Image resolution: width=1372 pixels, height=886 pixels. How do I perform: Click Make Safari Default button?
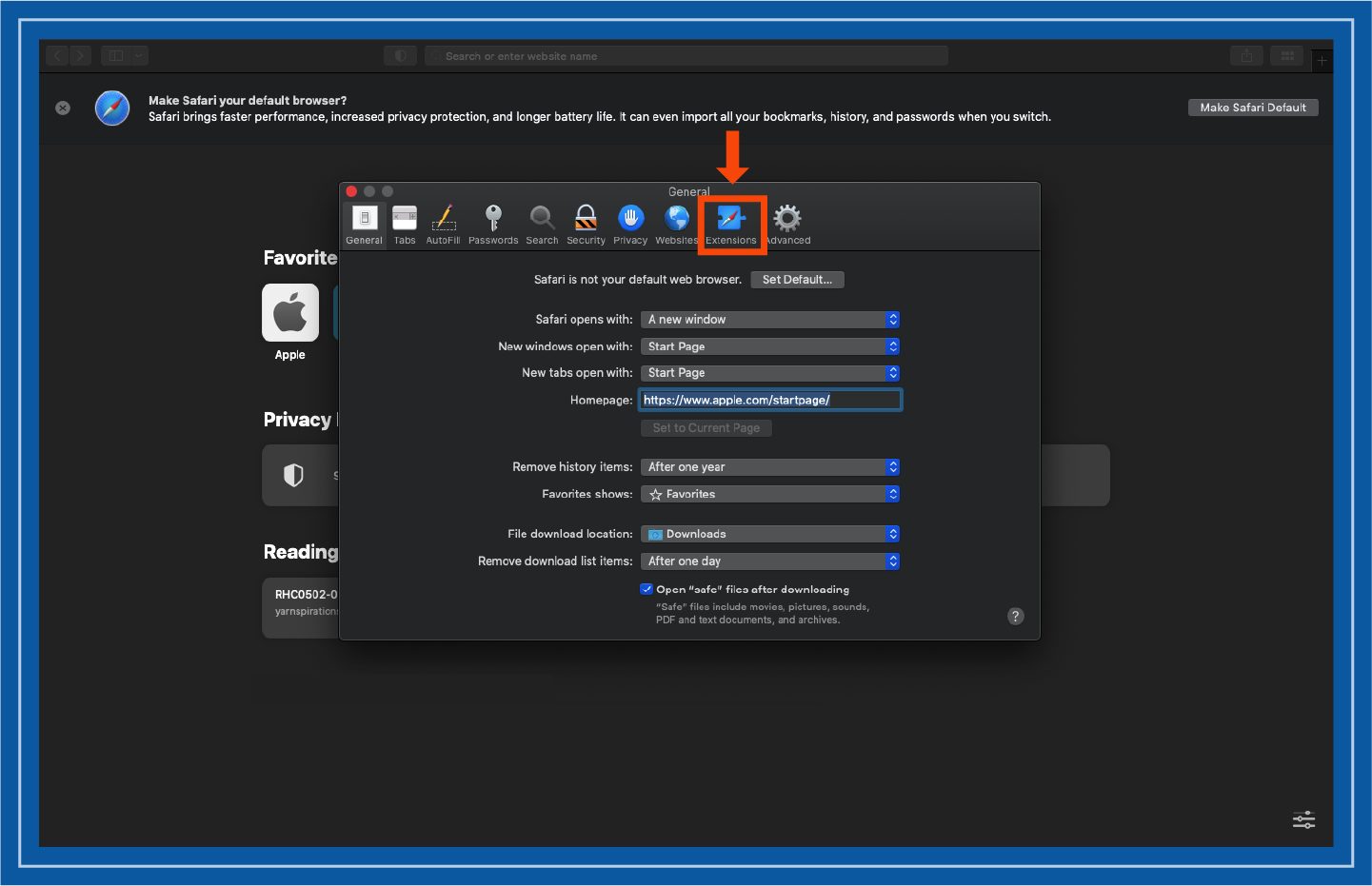(x=1253, y=108)
